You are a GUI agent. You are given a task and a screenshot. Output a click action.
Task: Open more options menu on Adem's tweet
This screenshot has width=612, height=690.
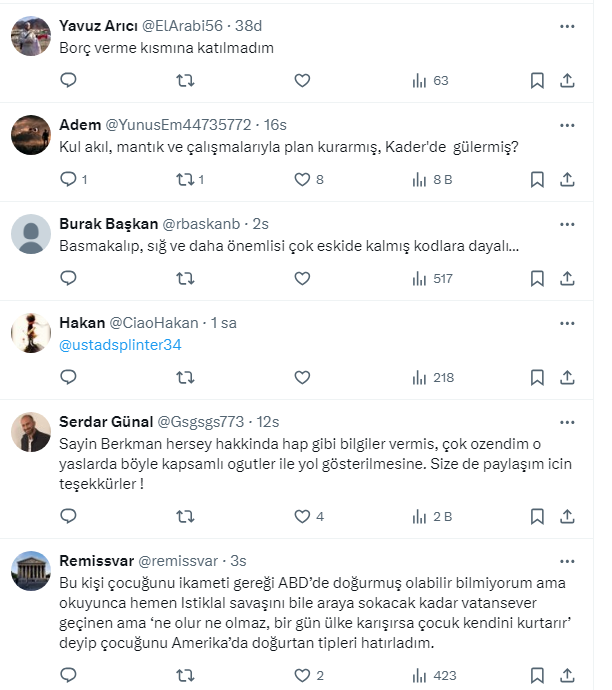coord(567,125)
